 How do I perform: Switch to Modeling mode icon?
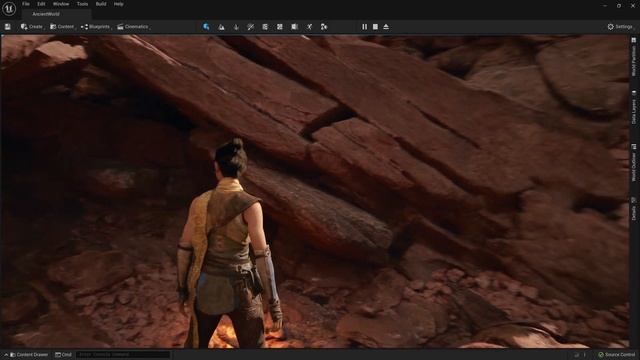265,27
